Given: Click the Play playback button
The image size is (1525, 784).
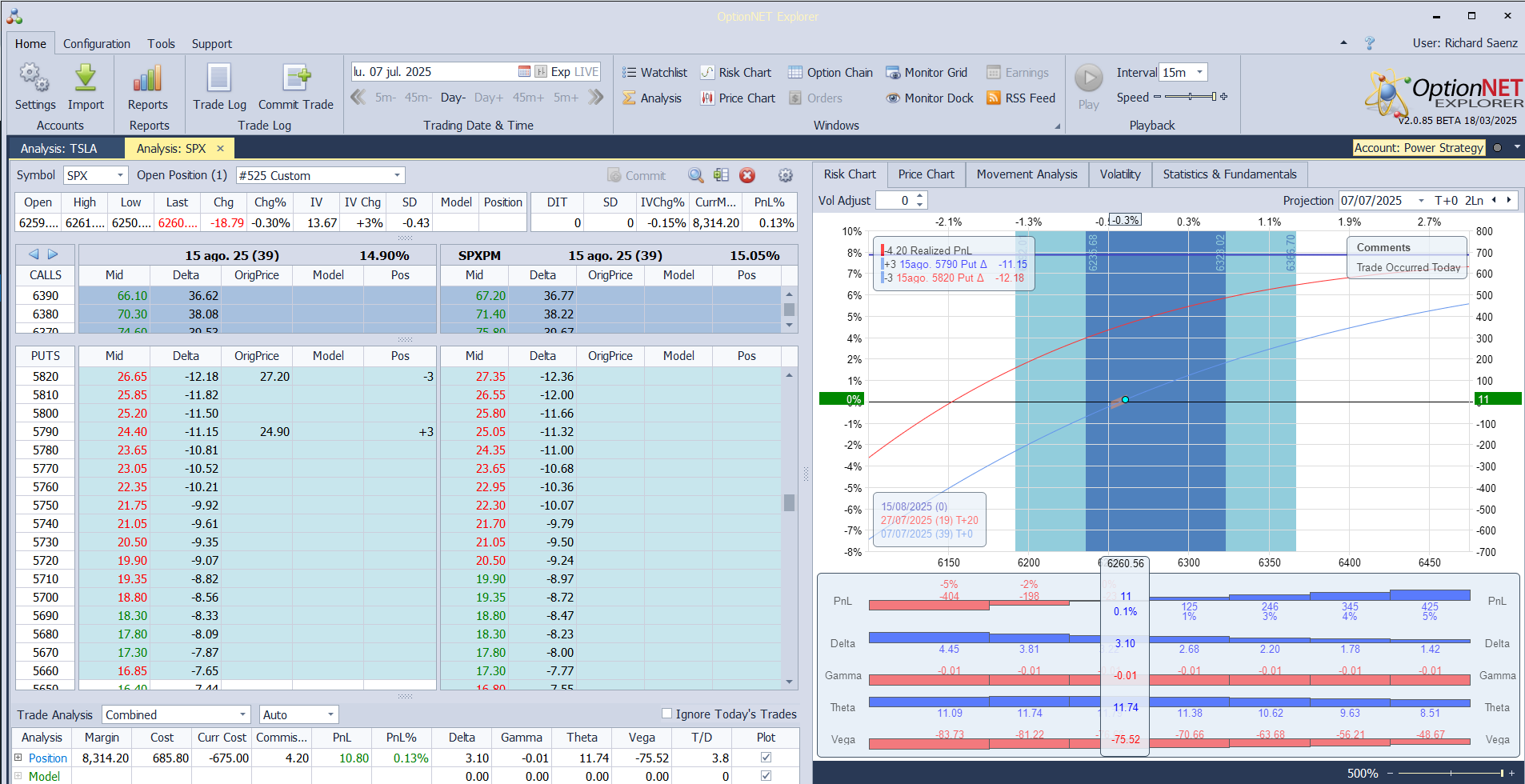Looking at the screenshot, I should click(1088, 78).
